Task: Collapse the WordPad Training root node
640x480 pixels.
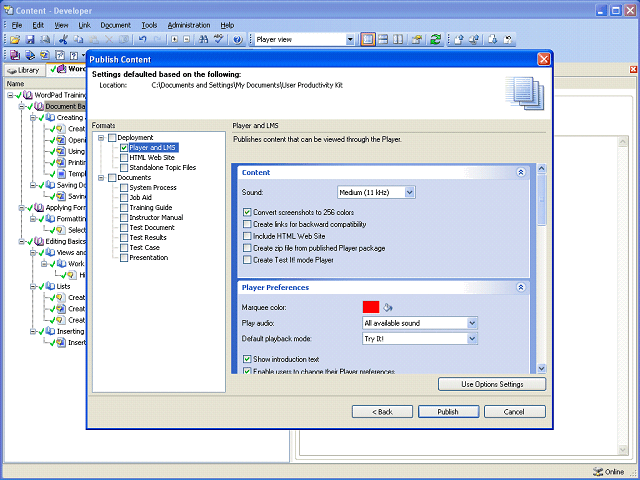Action: point(10,95)
